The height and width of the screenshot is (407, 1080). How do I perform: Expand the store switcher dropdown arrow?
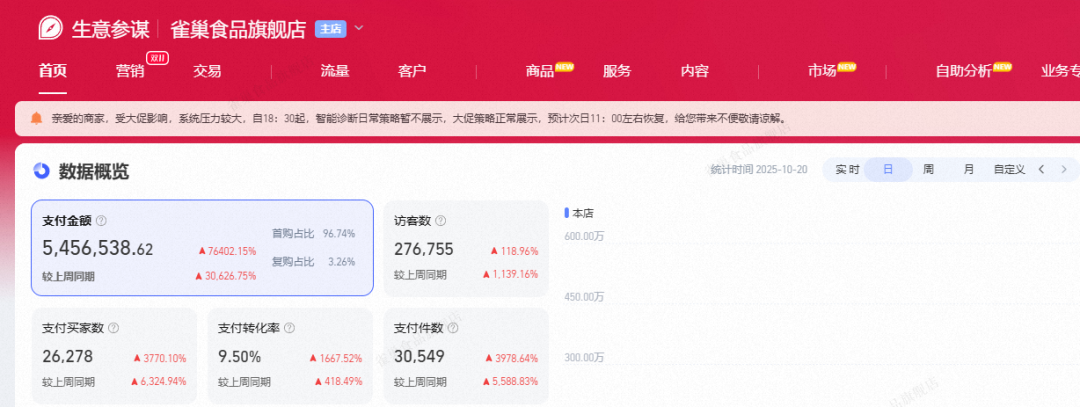pyautogui.click(x=359, y=28)
